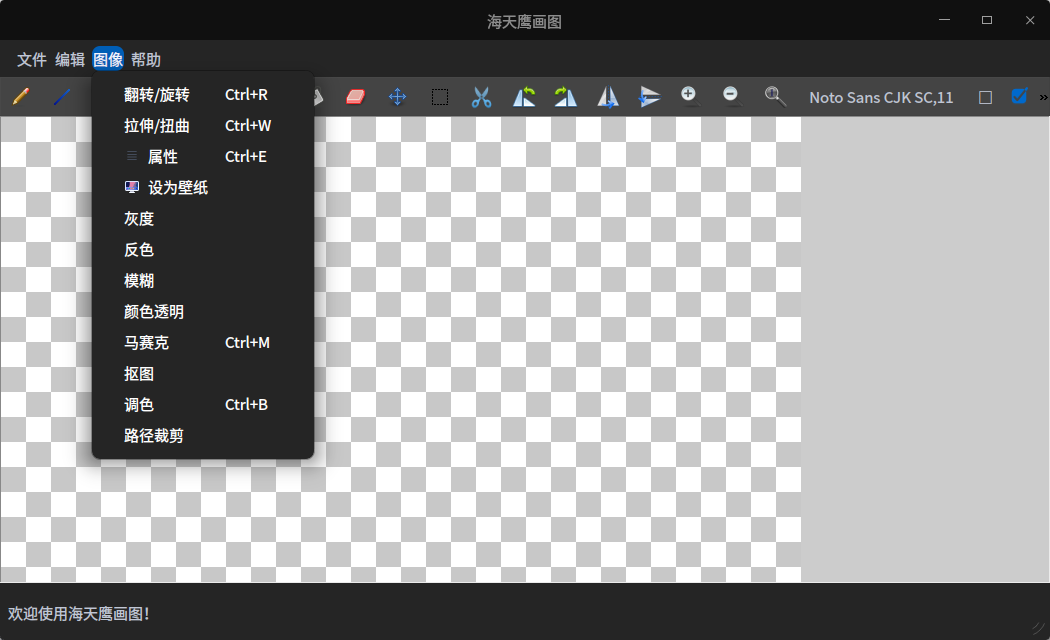1050x640 pixels.
Task: Click the window resize grip in status bar
Action: [x=1039, y=629]
